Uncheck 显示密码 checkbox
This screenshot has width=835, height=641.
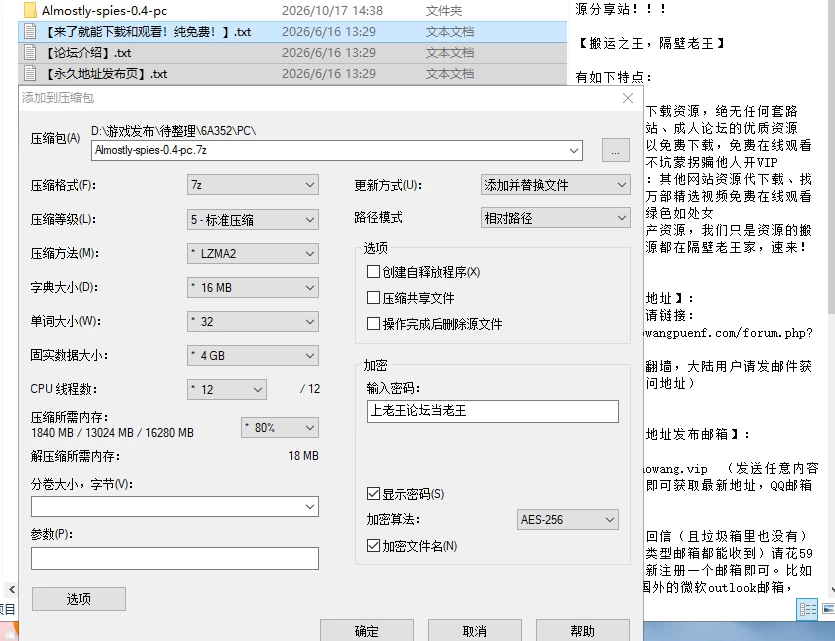[373, 494]
